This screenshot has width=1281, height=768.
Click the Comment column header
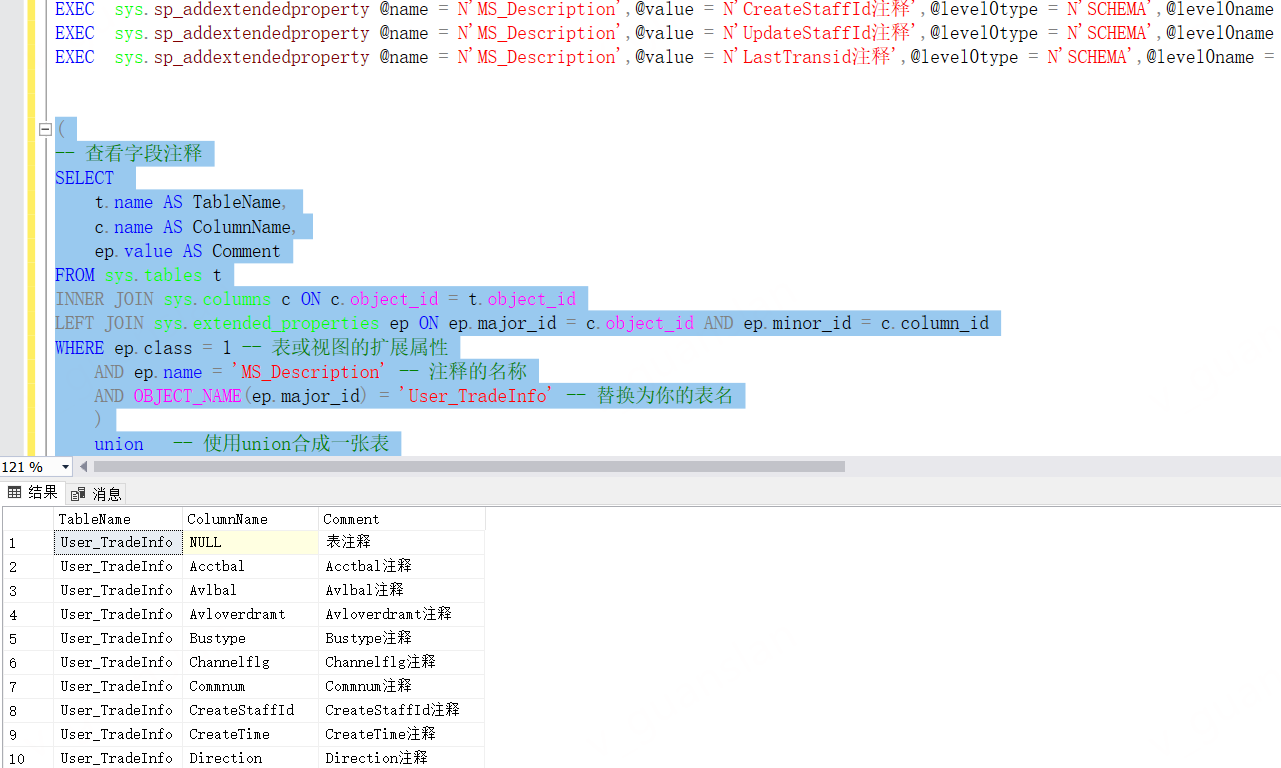pos(400,519)
